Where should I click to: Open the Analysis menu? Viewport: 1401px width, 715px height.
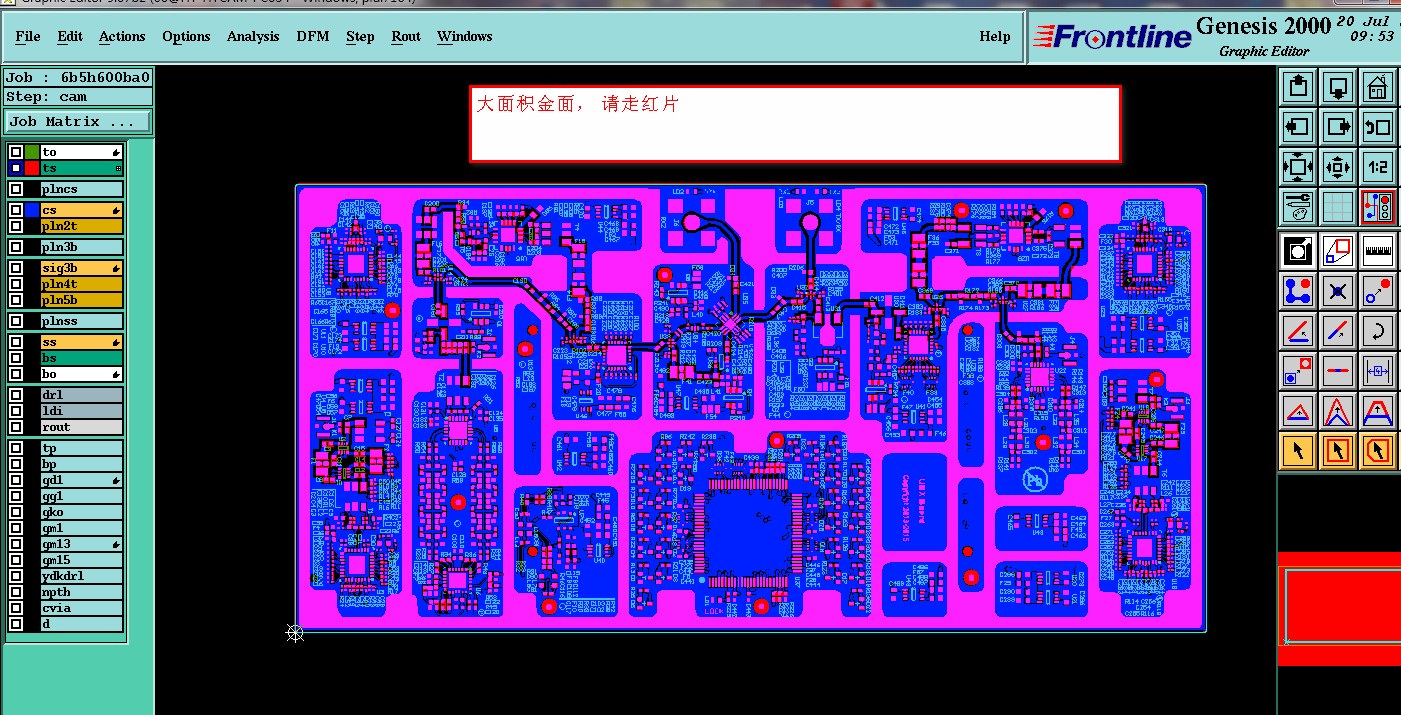click(253, 36)
